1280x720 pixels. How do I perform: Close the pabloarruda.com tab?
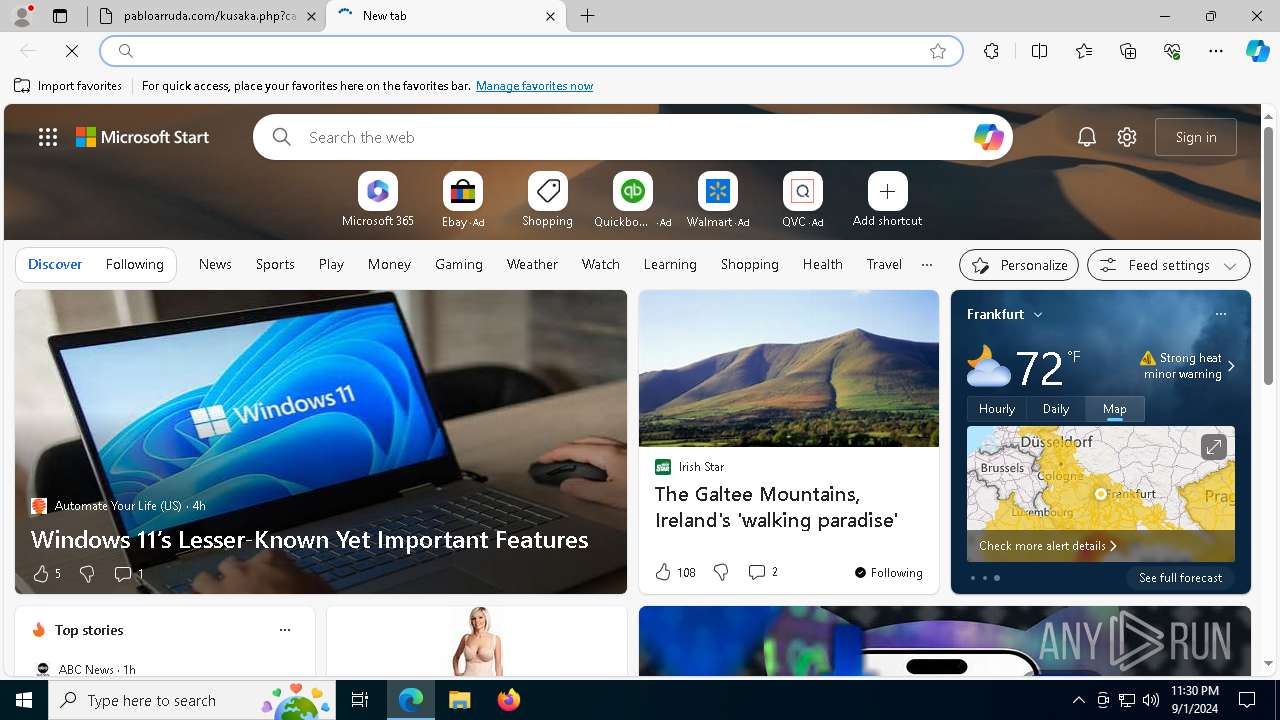pyautogui.click(x=311, y=16)
